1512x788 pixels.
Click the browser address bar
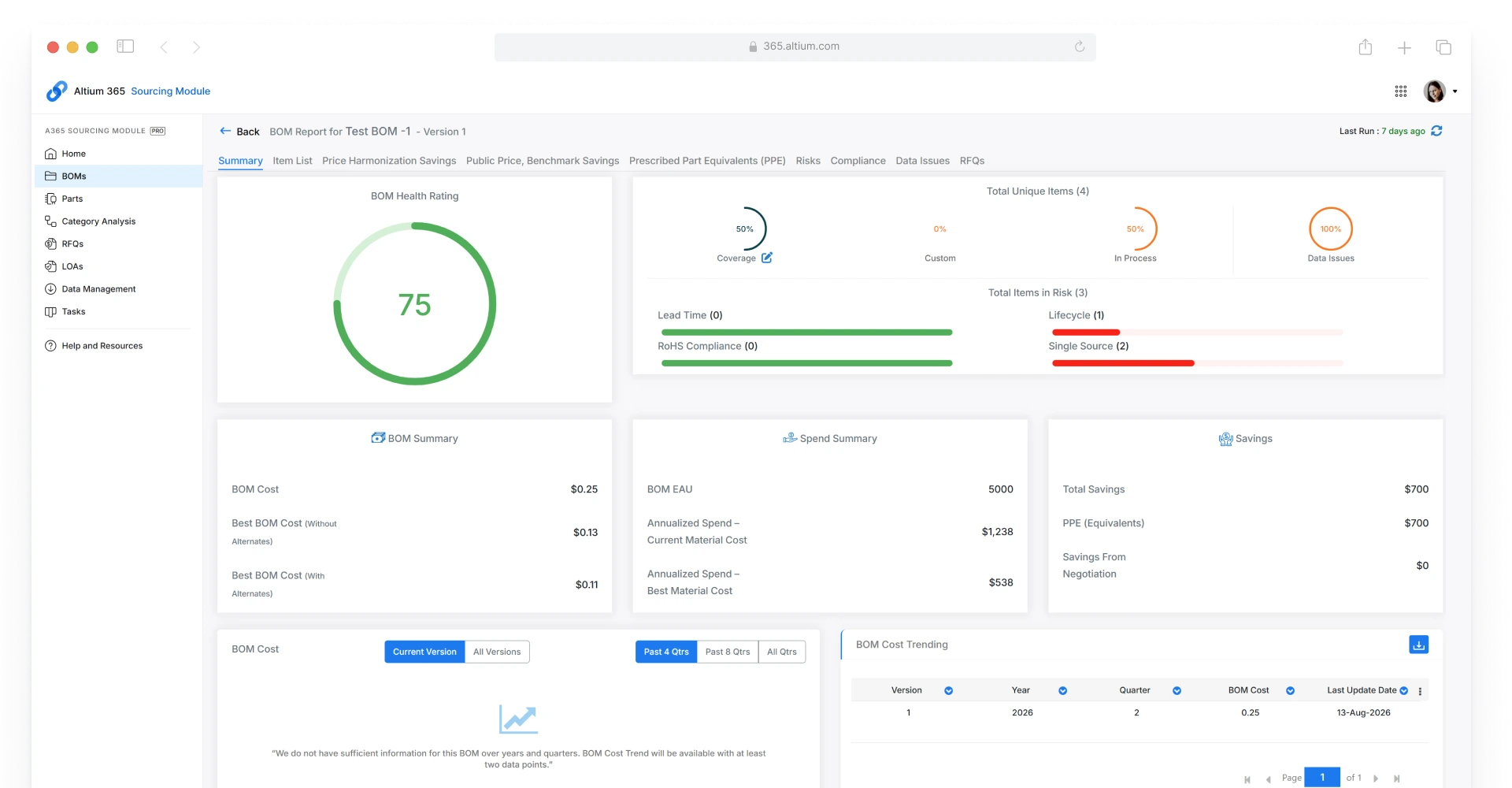[795, 46]
